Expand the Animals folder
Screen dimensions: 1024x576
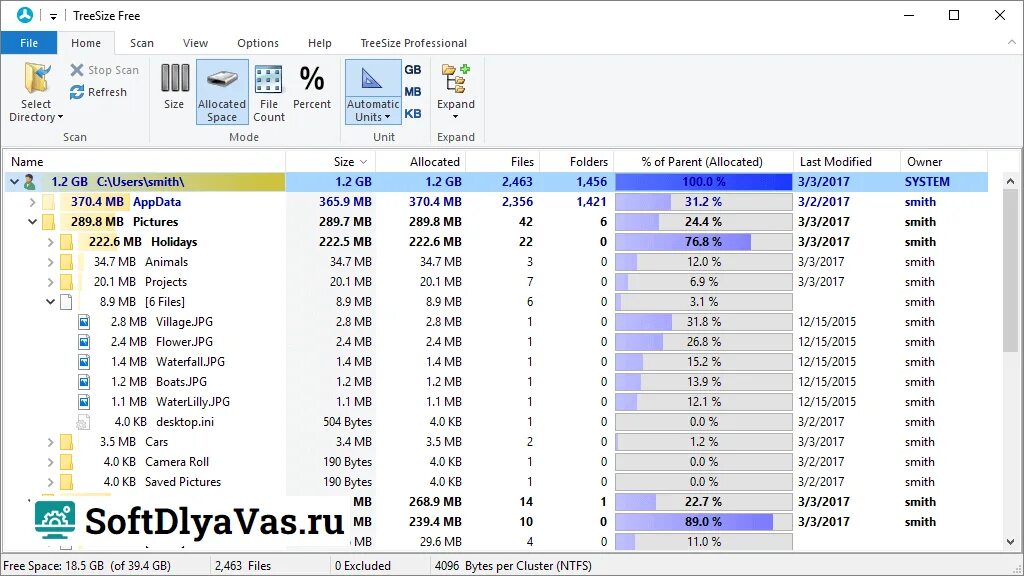[50, 263]
